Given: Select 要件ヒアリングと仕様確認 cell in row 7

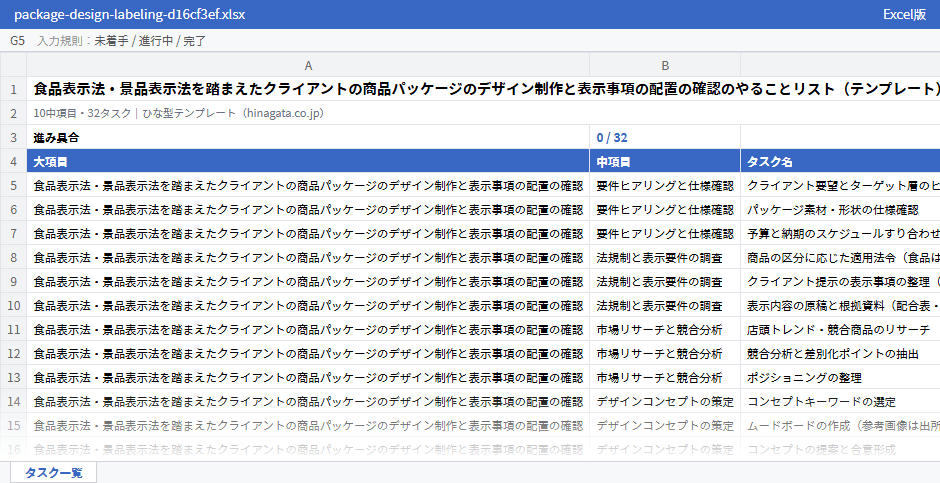Looking at the screenshot, I should pos(665,233).
